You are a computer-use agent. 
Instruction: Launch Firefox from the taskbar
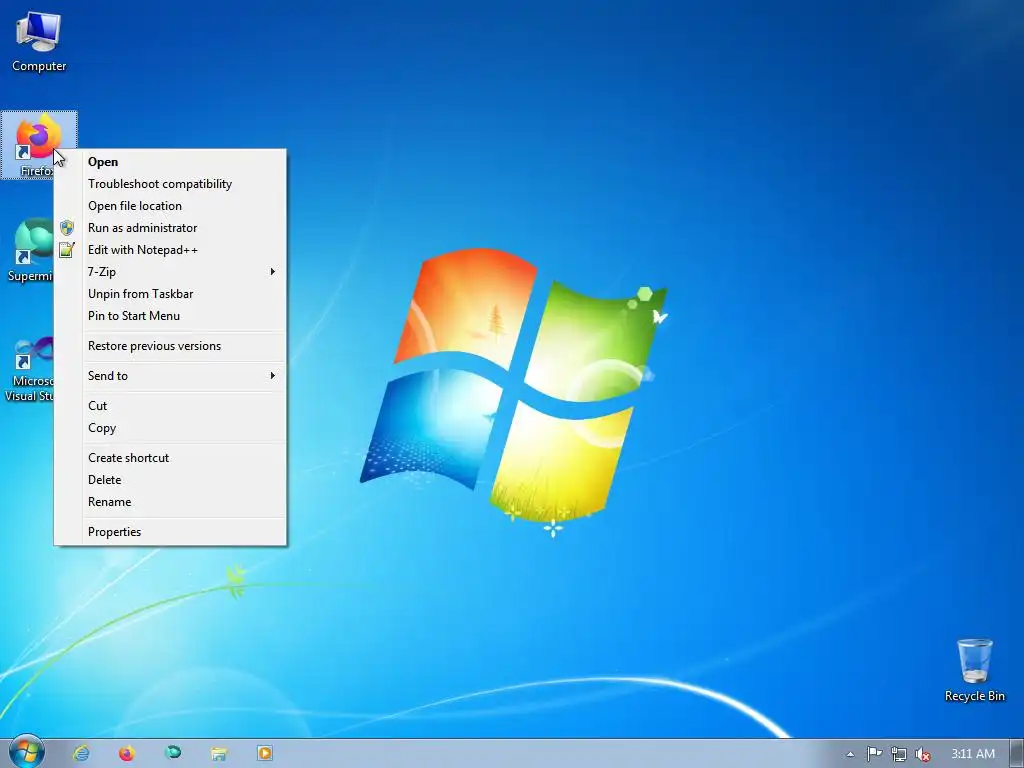tap(127, 753)
